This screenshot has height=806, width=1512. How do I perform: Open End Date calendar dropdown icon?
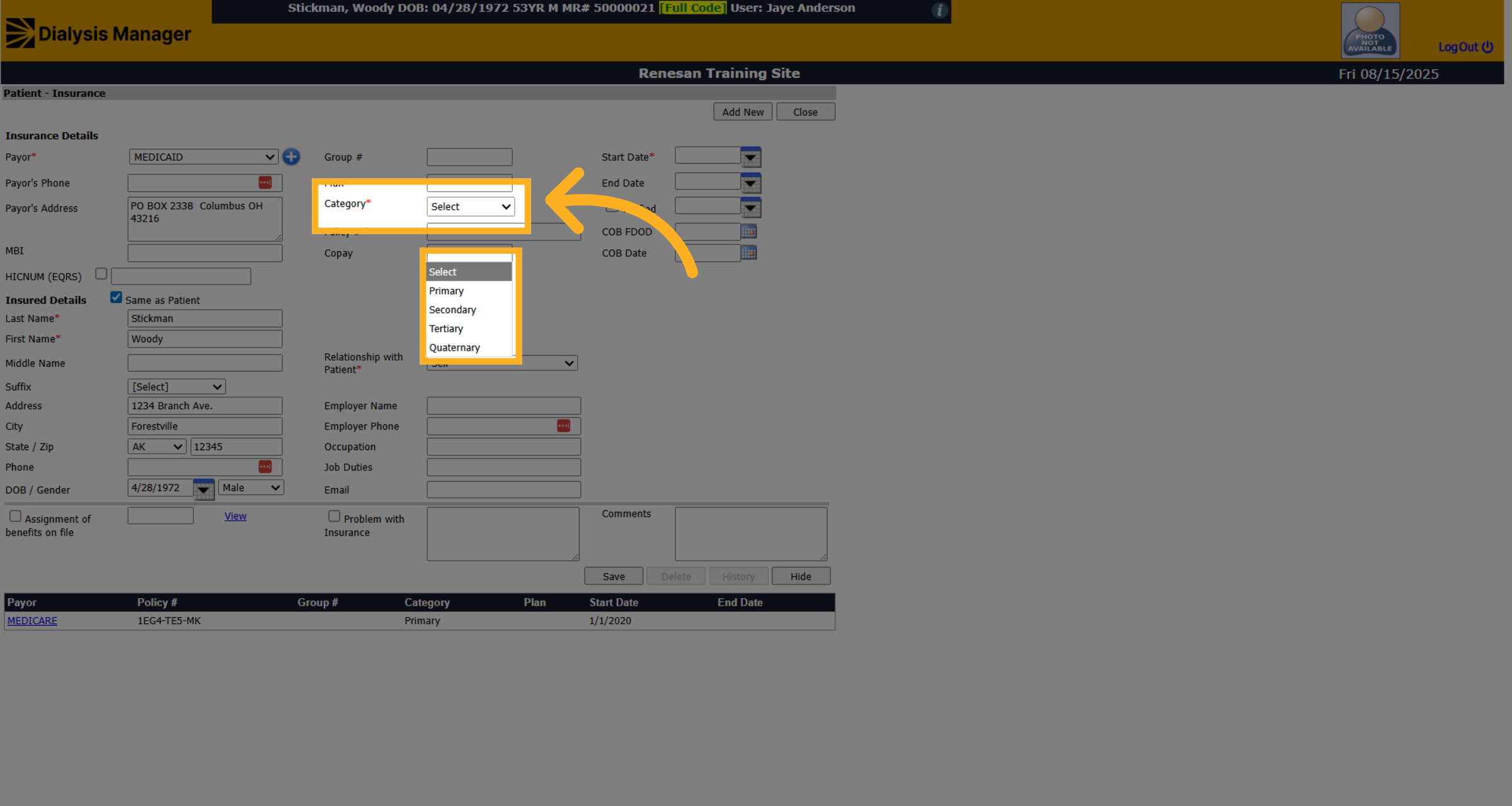[750, 183]
